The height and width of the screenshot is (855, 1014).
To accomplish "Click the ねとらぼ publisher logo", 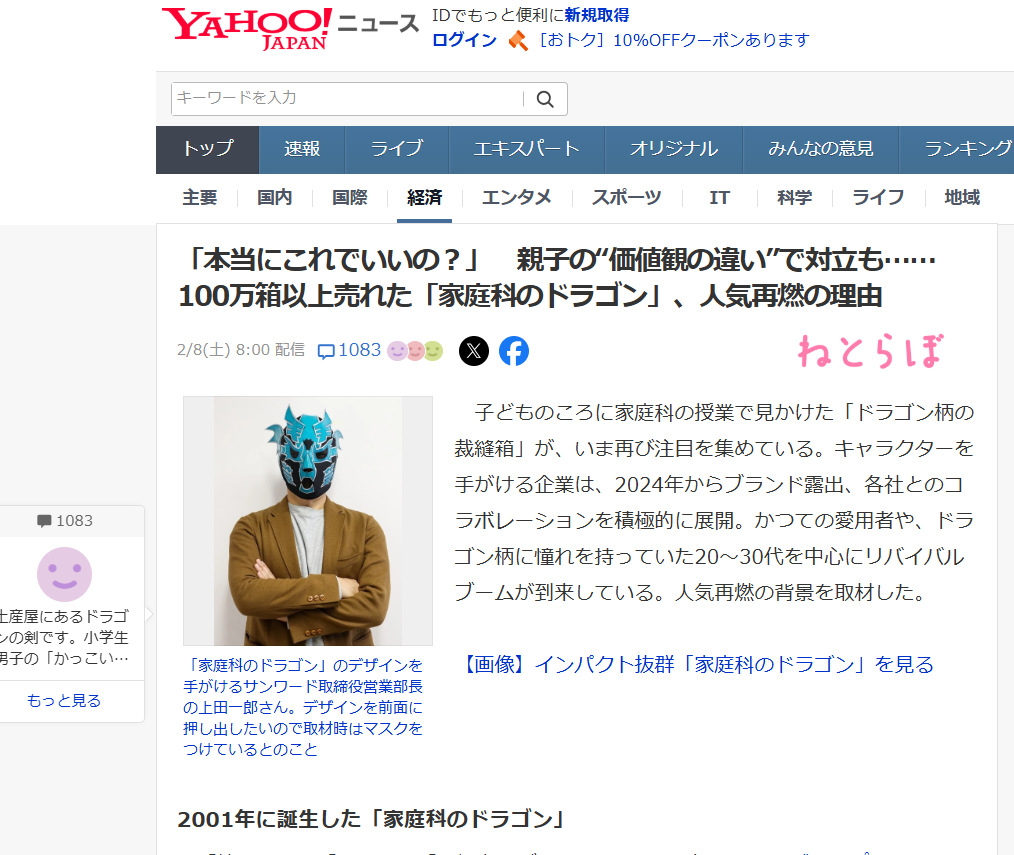I will click(870, 350).
